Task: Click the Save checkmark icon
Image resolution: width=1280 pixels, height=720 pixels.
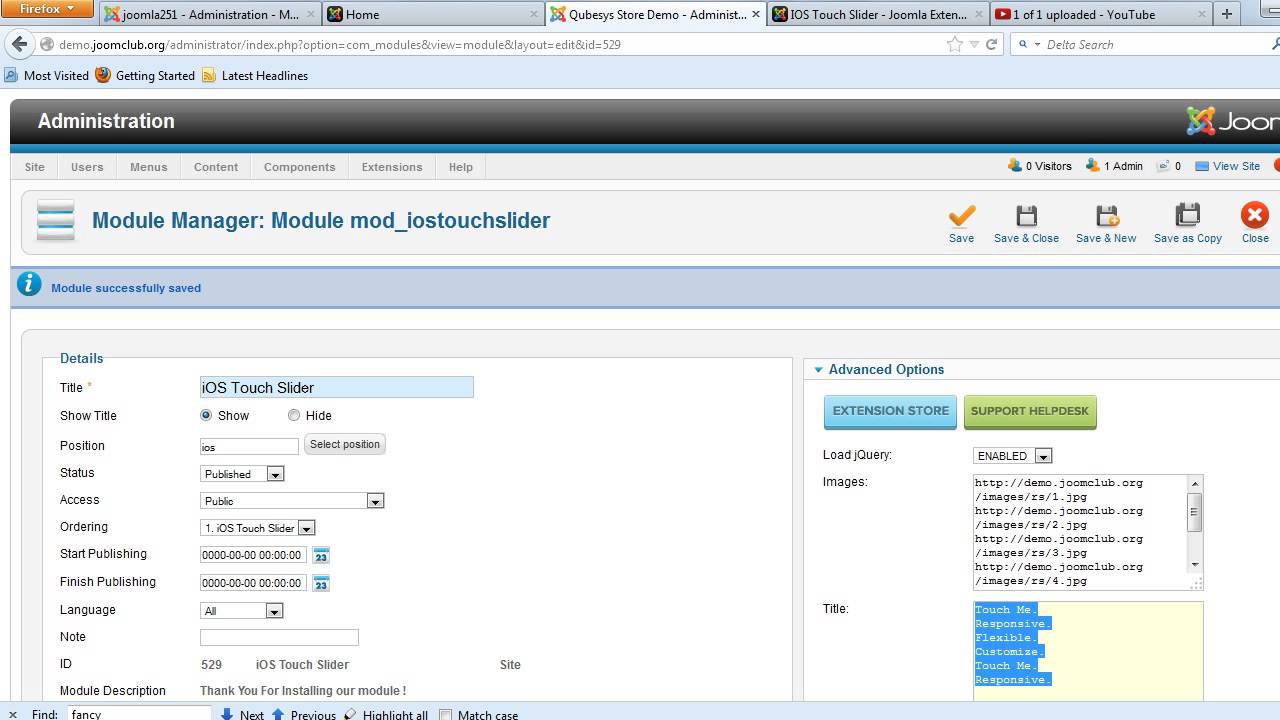Action: pos(961,216)
